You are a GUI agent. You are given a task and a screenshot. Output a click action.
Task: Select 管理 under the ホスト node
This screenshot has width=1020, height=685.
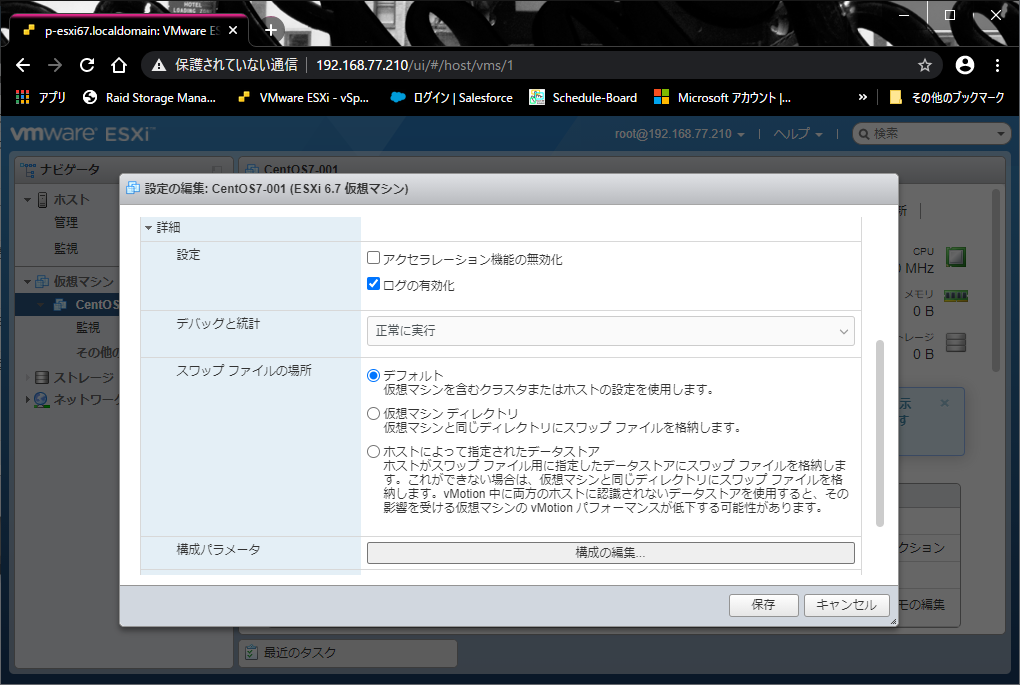click(x=66, y=222)
